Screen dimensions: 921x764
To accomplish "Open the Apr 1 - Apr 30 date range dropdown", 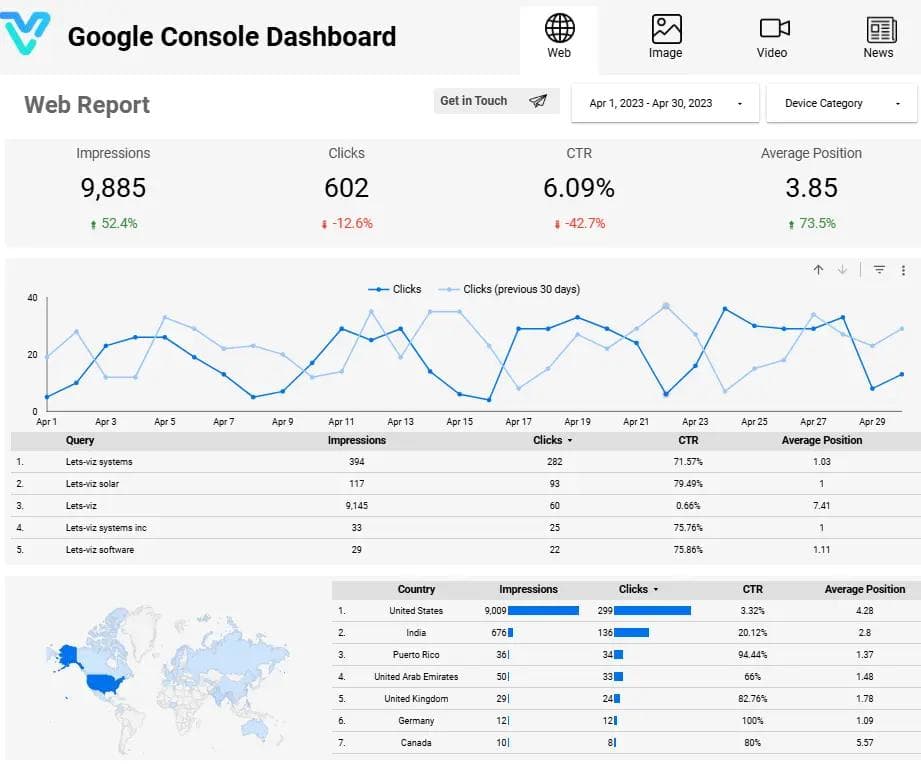I will pyautogui.click(x=664, y=103).
